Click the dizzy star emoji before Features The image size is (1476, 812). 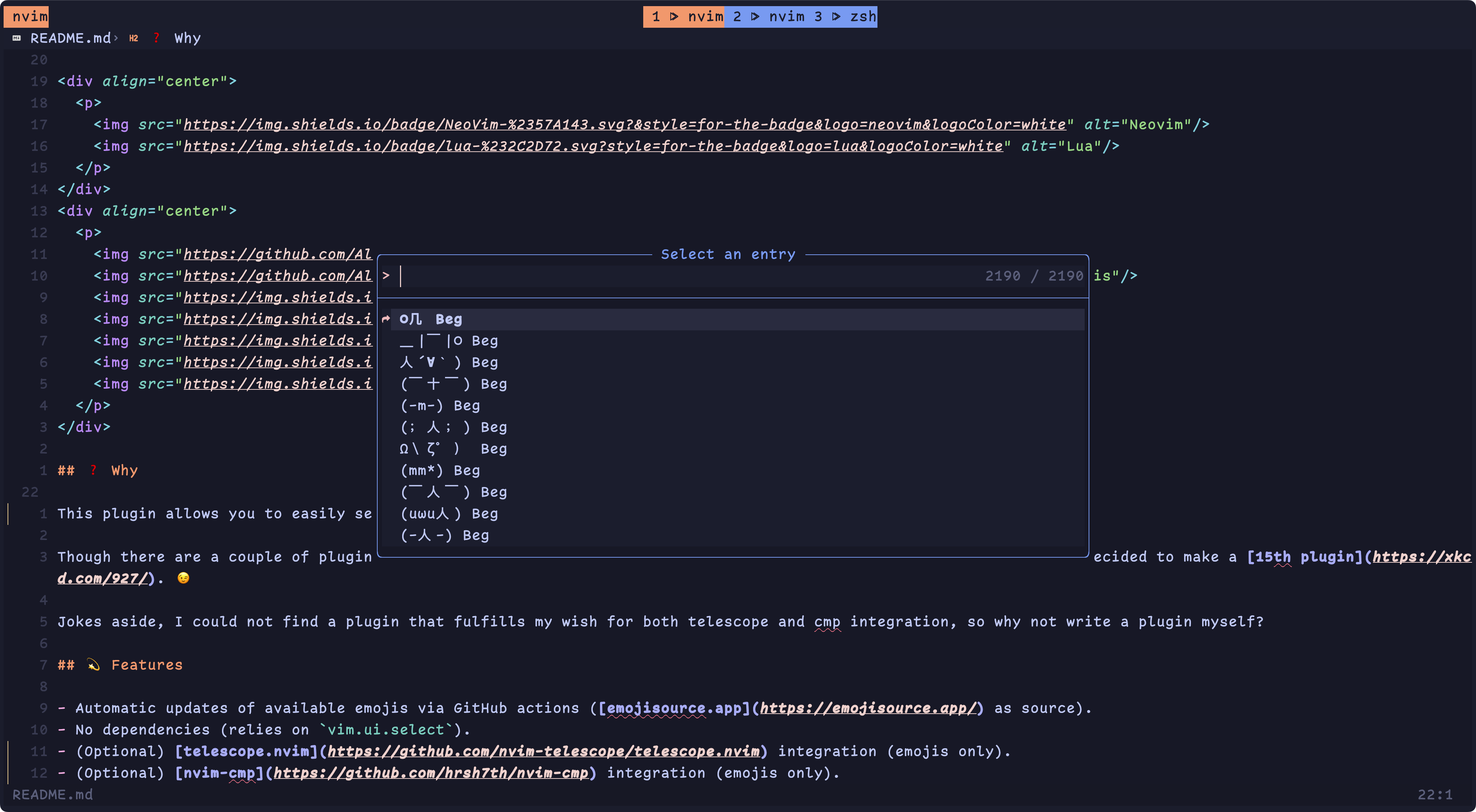(93, 665)
